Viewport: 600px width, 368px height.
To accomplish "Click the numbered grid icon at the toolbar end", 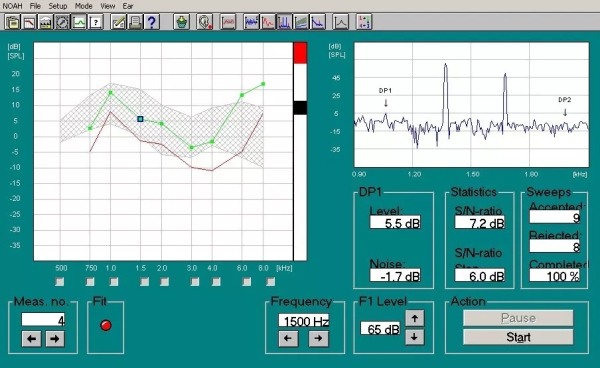I will tap(364, 22).
